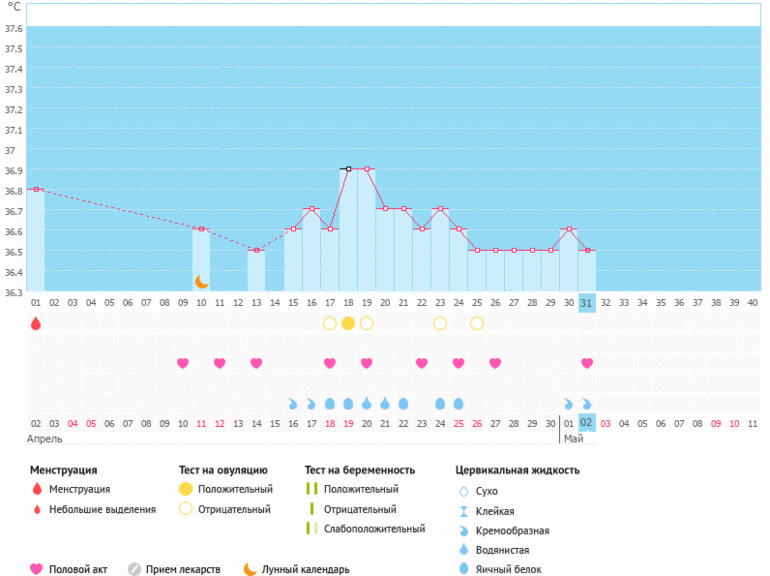Click the Яичный белок legend drop icon
Viewport: 770px width, 576px height.
463,569
